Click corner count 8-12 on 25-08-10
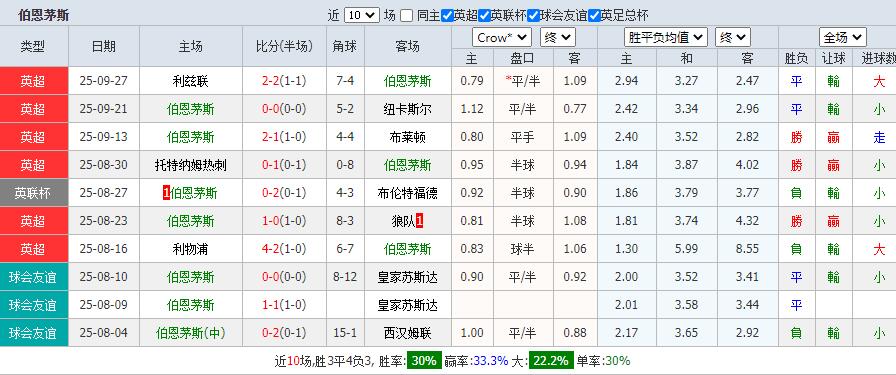896x375 pixels. [345, 277]
